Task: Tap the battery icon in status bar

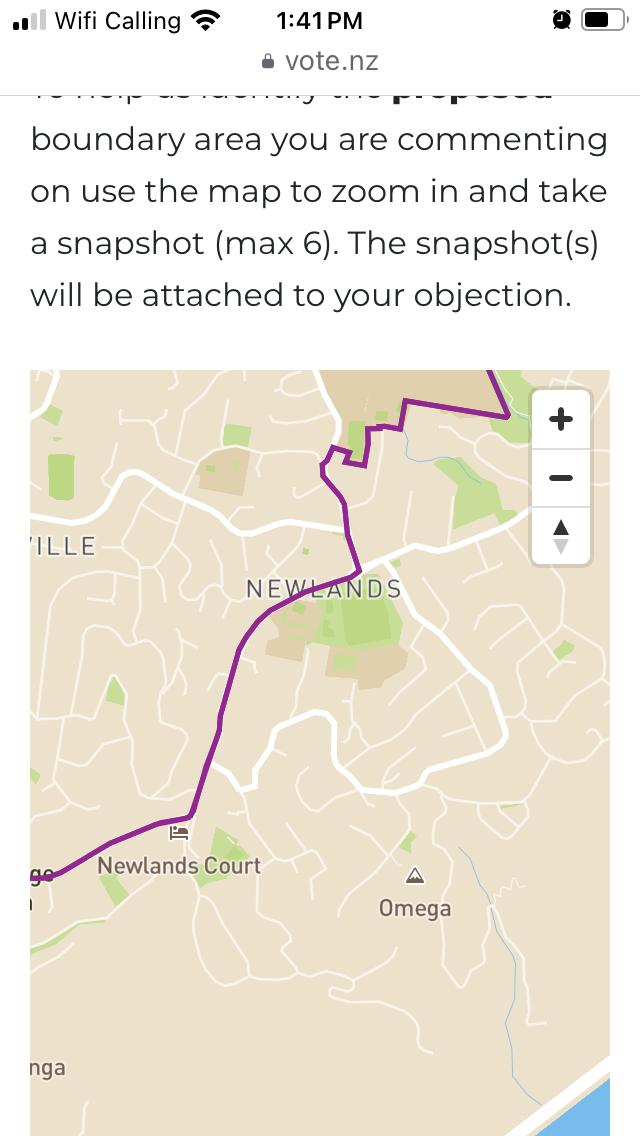Action: (602, 20)
